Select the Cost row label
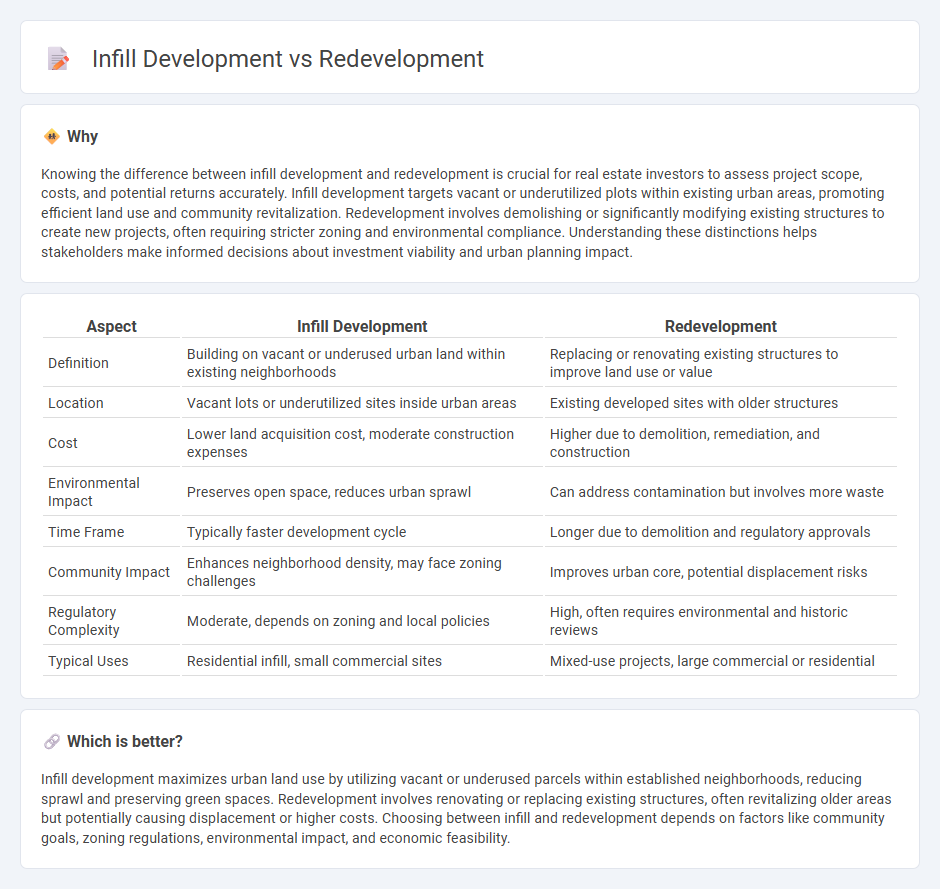 click(63, 443)
